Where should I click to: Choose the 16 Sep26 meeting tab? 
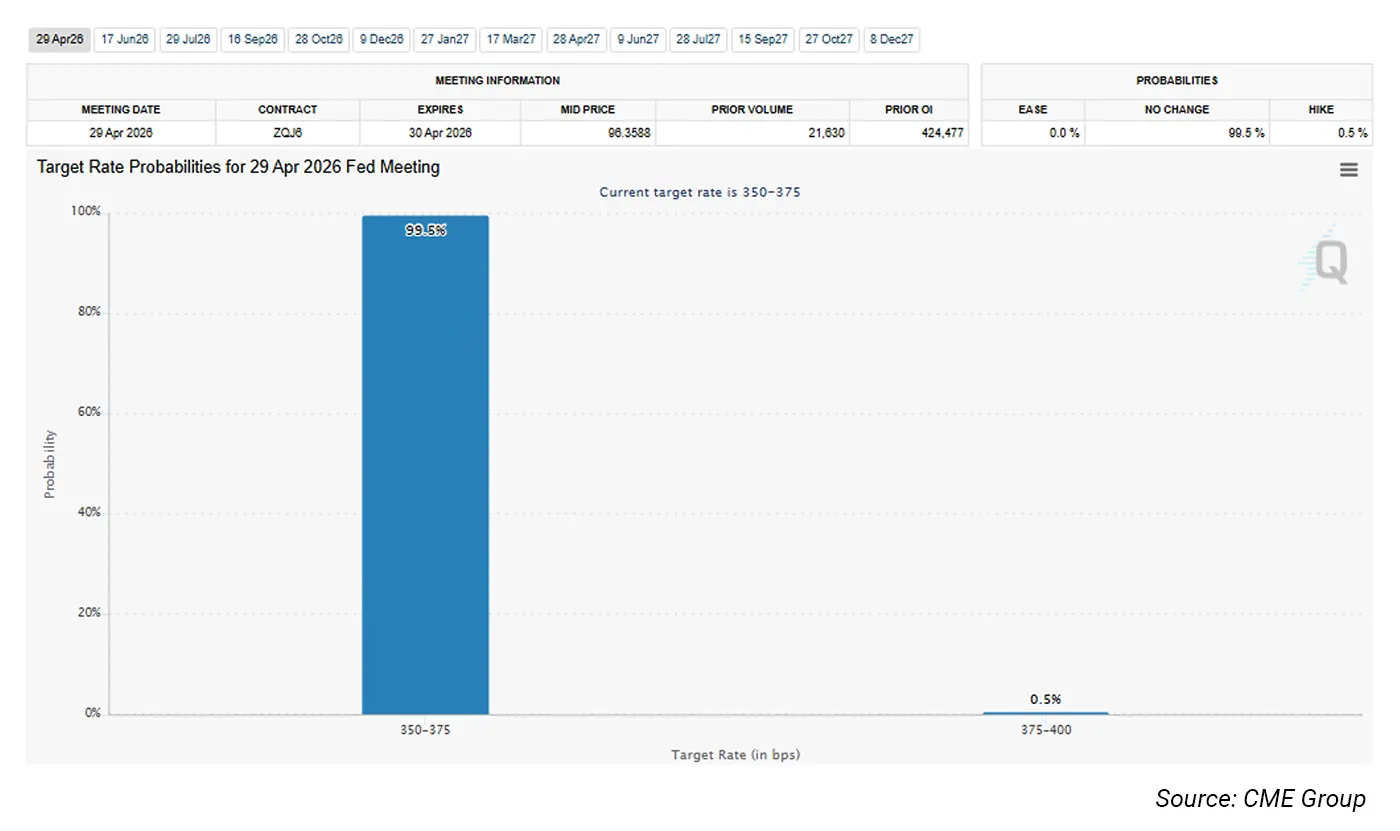pyautogui.click(x=252, y=40)
